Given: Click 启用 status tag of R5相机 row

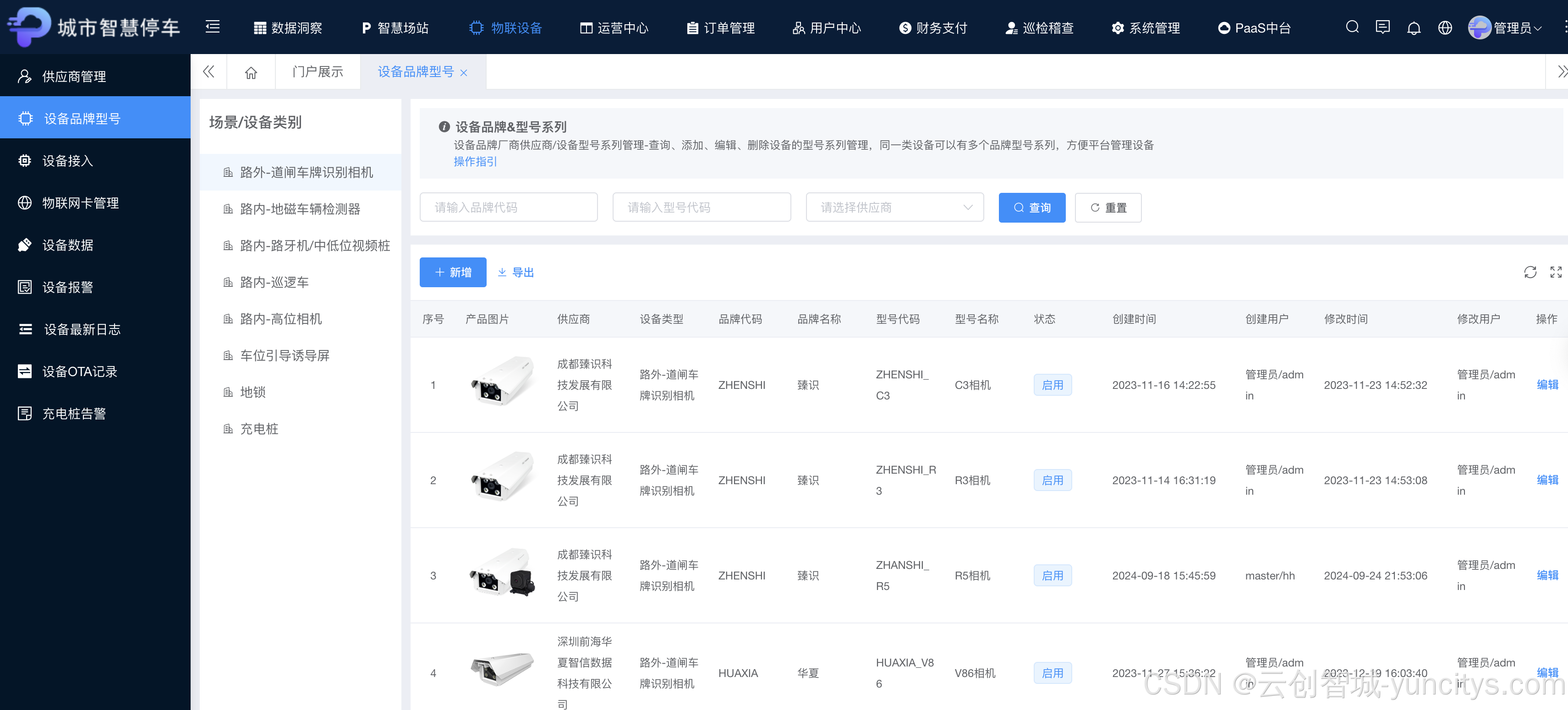Looking at the screenshot, I should pos(1052,575).
